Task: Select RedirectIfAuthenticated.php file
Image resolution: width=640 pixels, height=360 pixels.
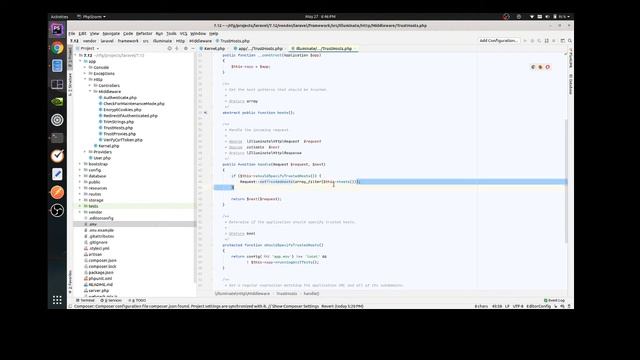Action: 130,116
